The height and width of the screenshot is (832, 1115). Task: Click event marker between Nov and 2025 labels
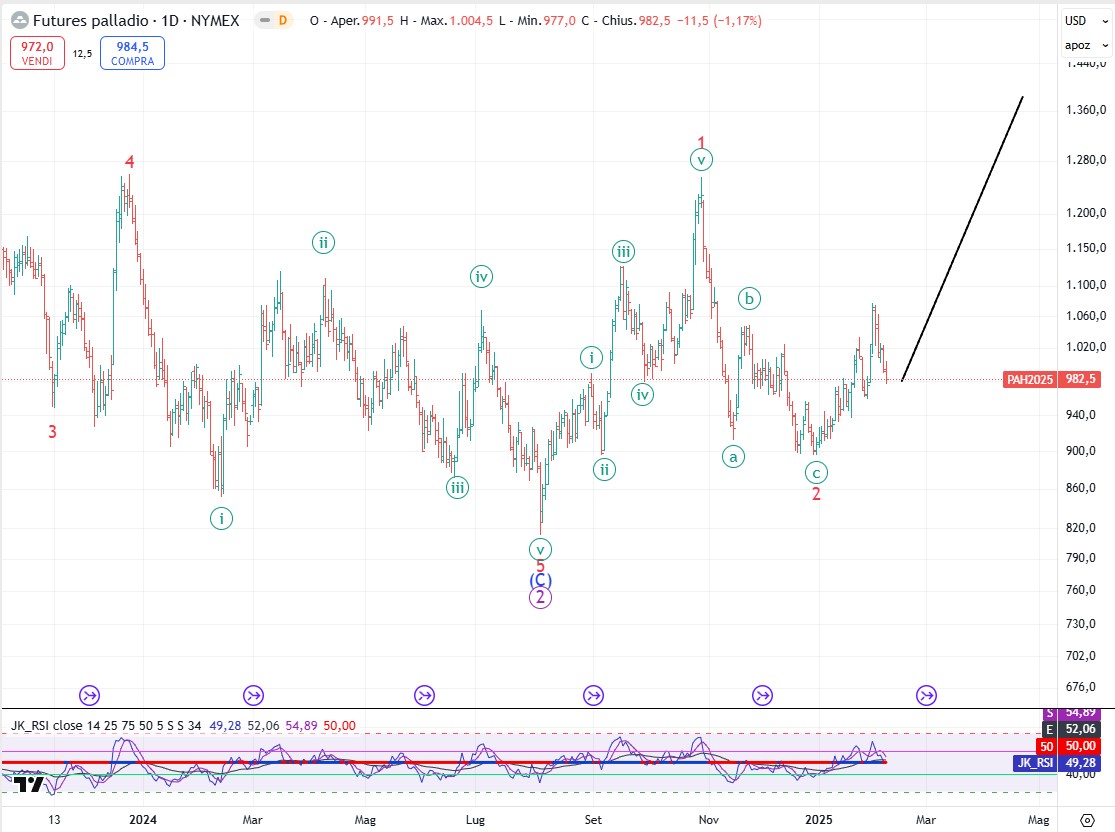762,695
